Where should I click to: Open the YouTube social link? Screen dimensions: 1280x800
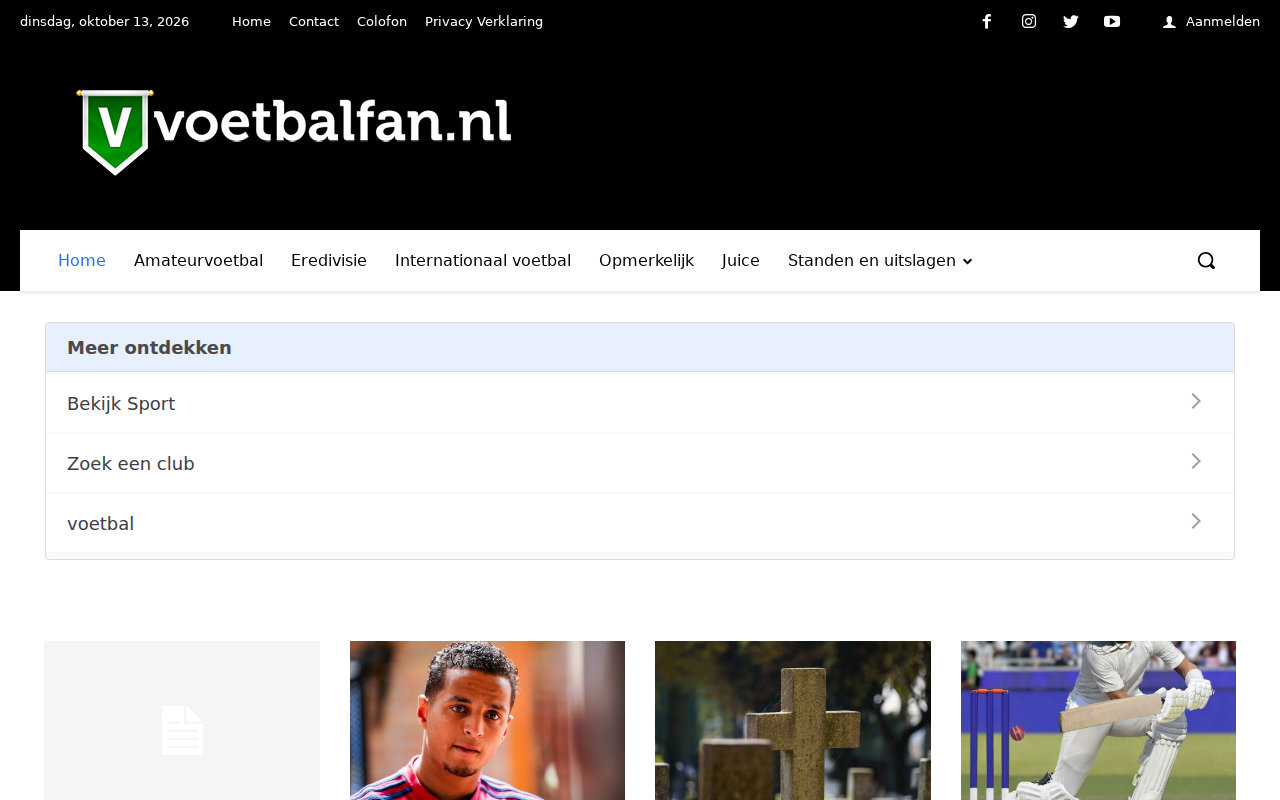coord(1112,22)
